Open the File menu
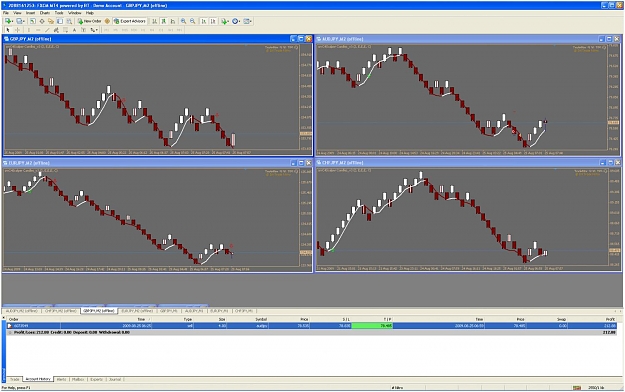This screenshot has width=625, height=392. 6,13
